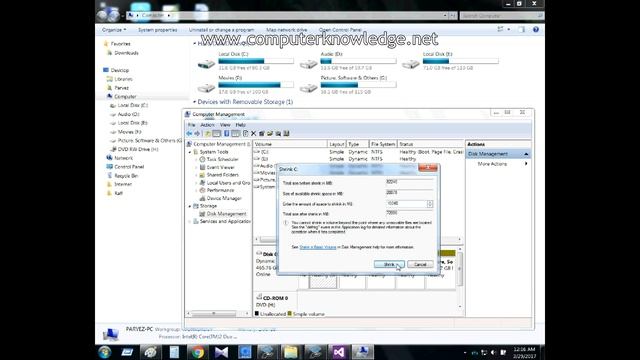The height and width of the screenshot is (360, 640).
Task: Collapse Devices with Removable Storage group
Action: click(x=195, y=102)
